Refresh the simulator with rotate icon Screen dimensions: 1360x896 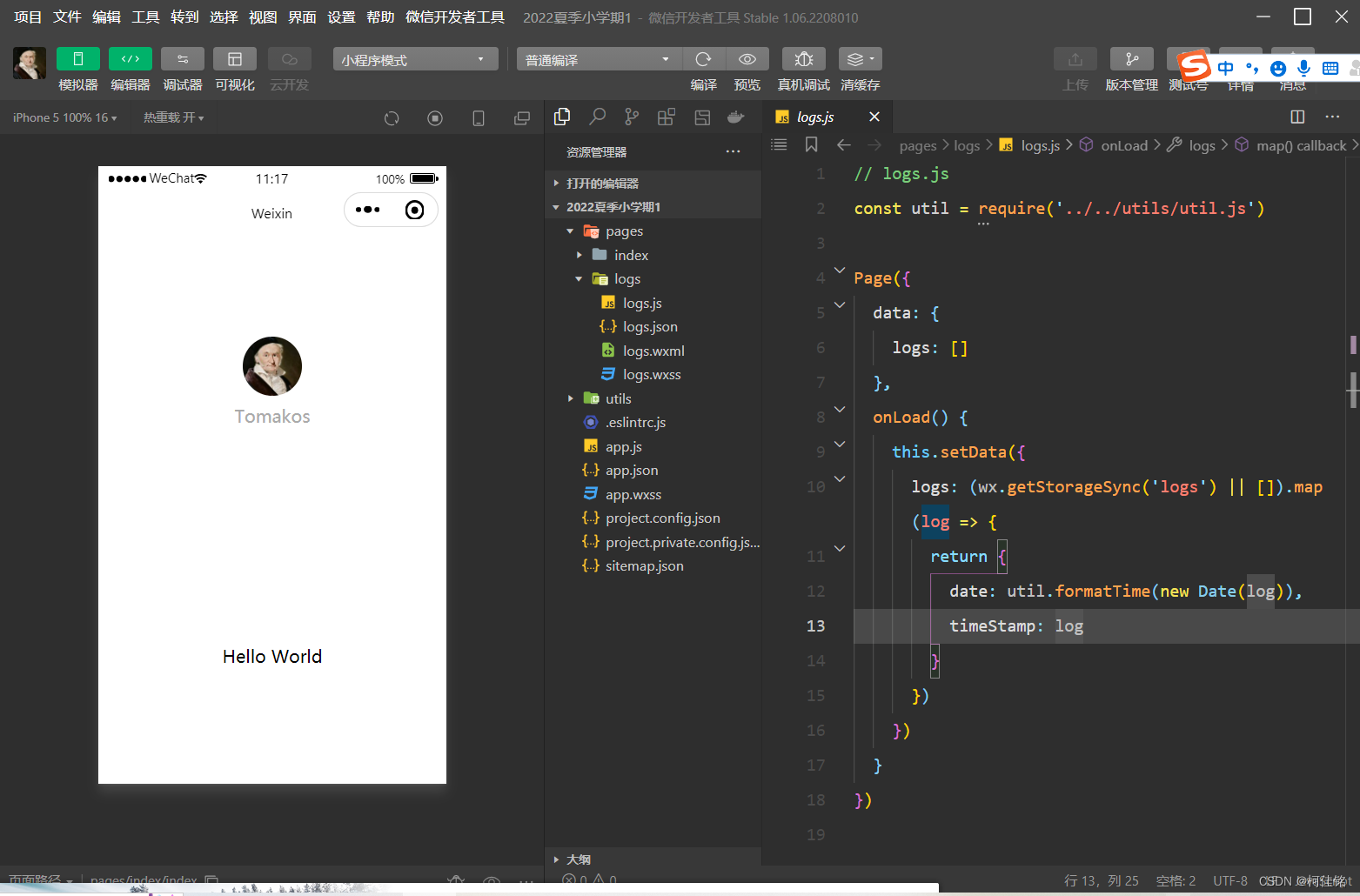pyautogui.click(x=392, y=118)
